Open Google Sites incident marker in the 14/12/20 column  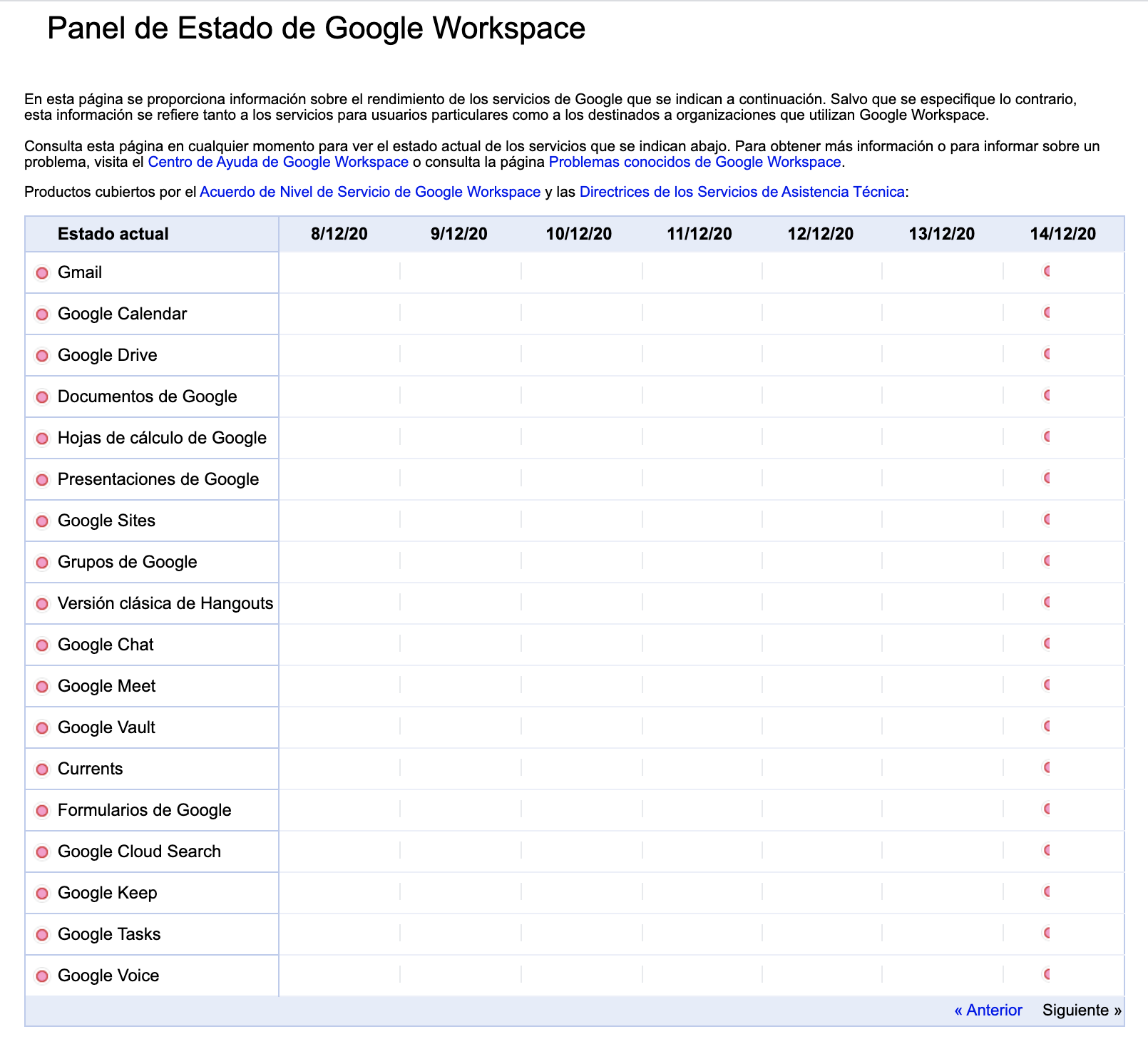(1047, 519)
